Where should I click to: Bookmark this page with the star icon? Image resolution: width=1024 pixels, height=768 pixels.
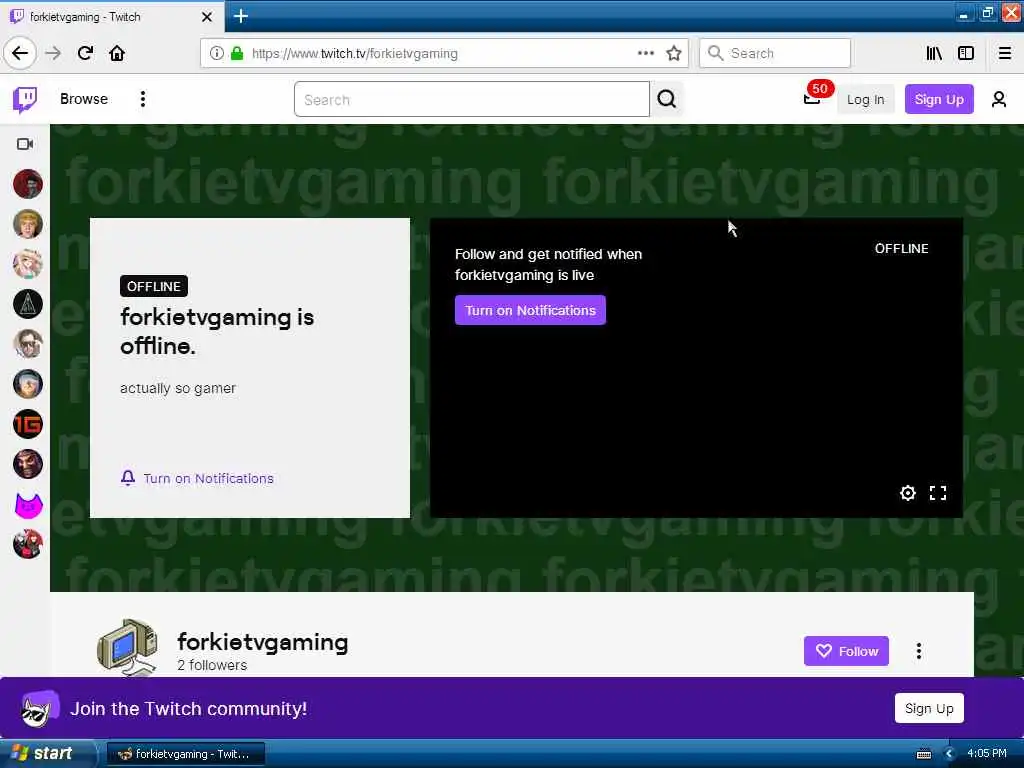(674, 54)
